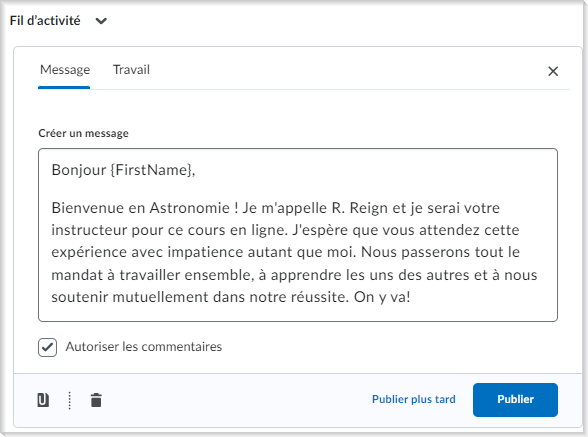Click the blue Publier button

(515, 399)
